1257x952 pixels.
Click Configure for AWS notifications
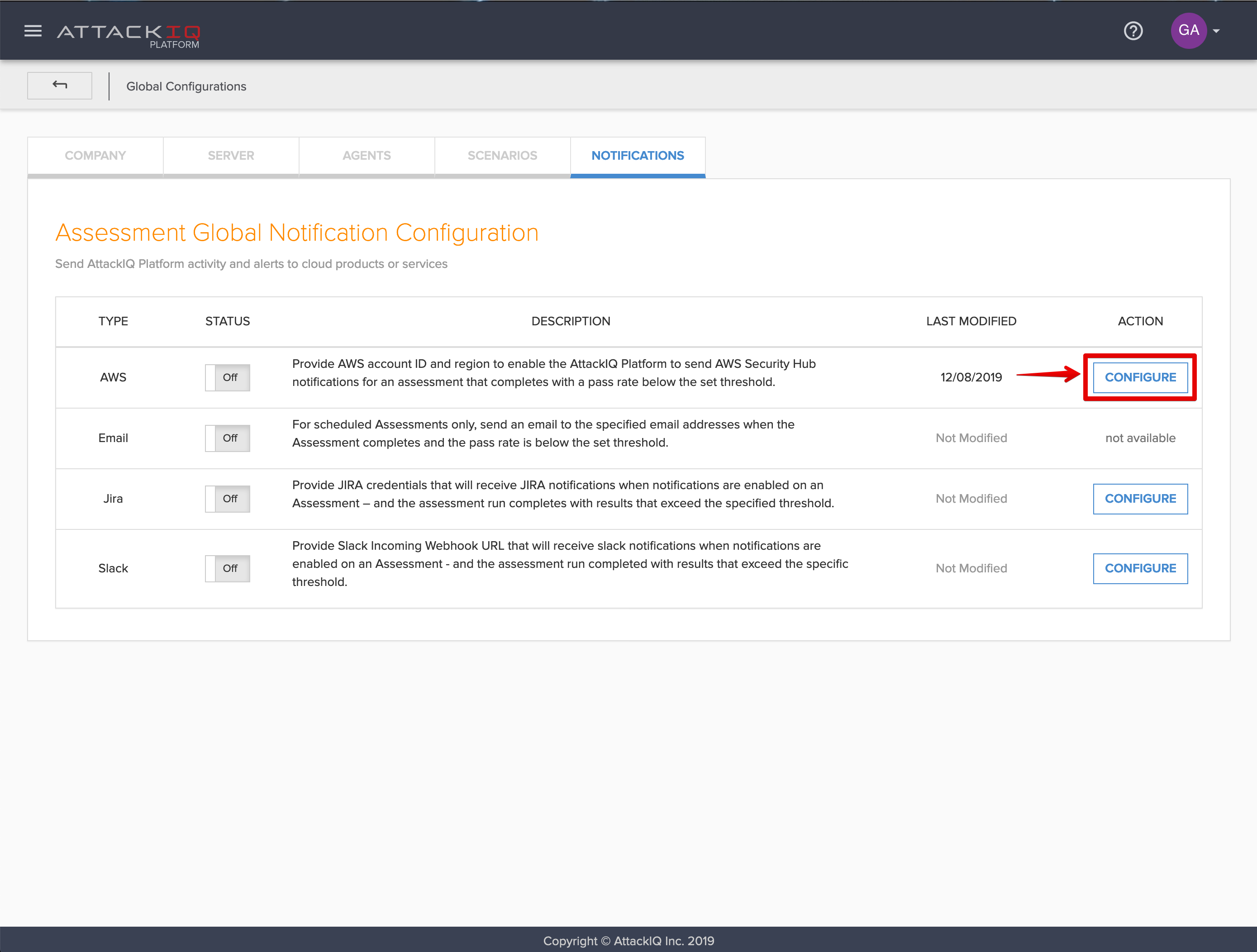[x=1140, y=377]
